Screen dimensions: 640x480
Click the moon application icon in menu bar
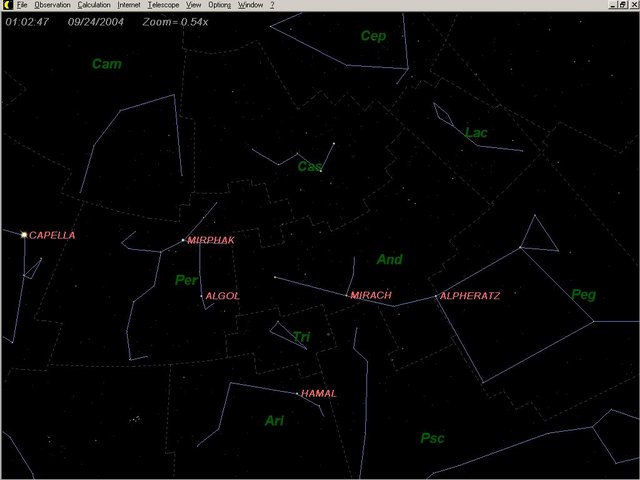point(6,5)
